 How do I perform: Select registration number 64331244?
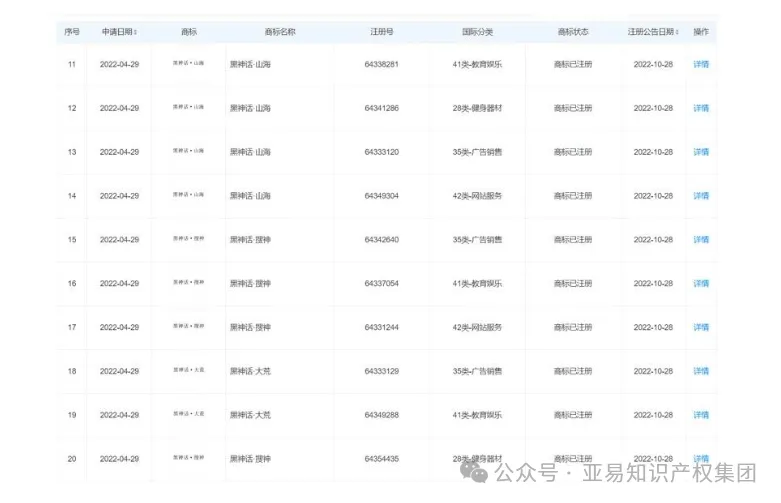coord(382,327)
